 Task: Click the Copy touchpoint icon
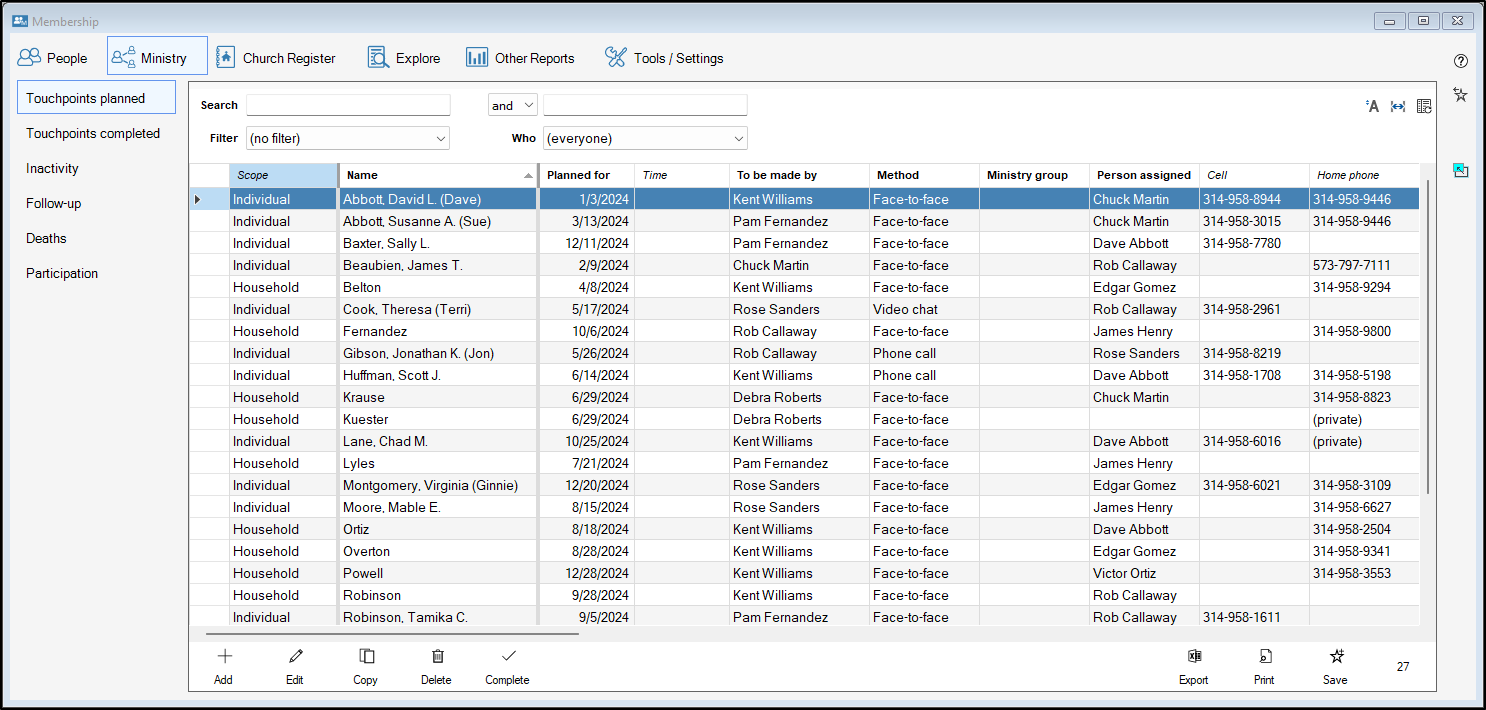pyautogui.click(x=366, y=657)
